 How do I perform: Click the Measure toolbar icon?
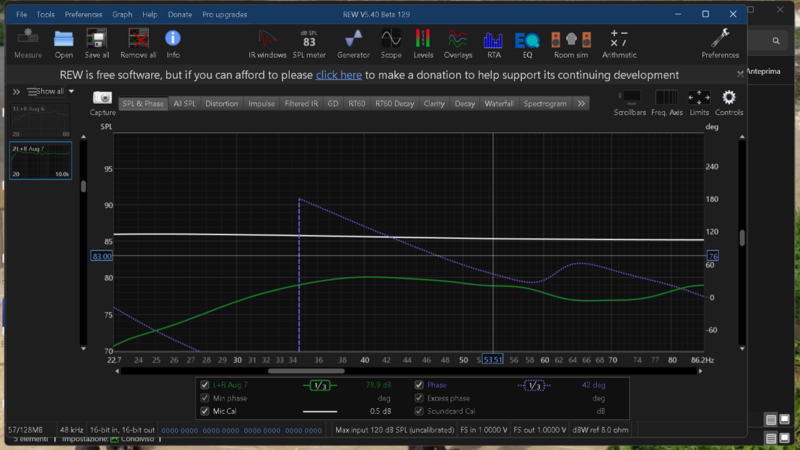pyautogui.click(x=28, y=43)
